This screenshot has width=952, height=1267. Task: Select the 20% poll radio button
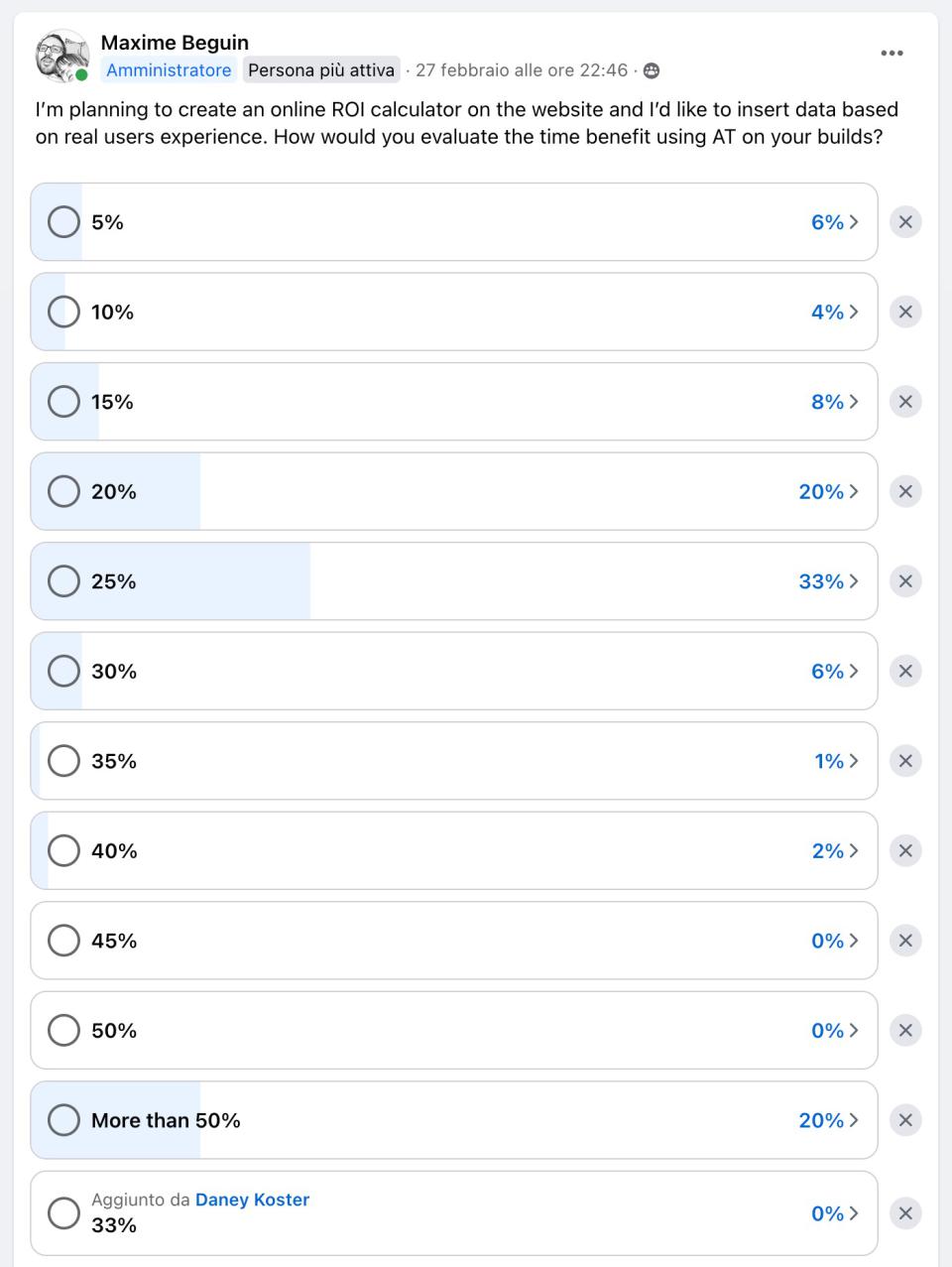pos(63,491)
